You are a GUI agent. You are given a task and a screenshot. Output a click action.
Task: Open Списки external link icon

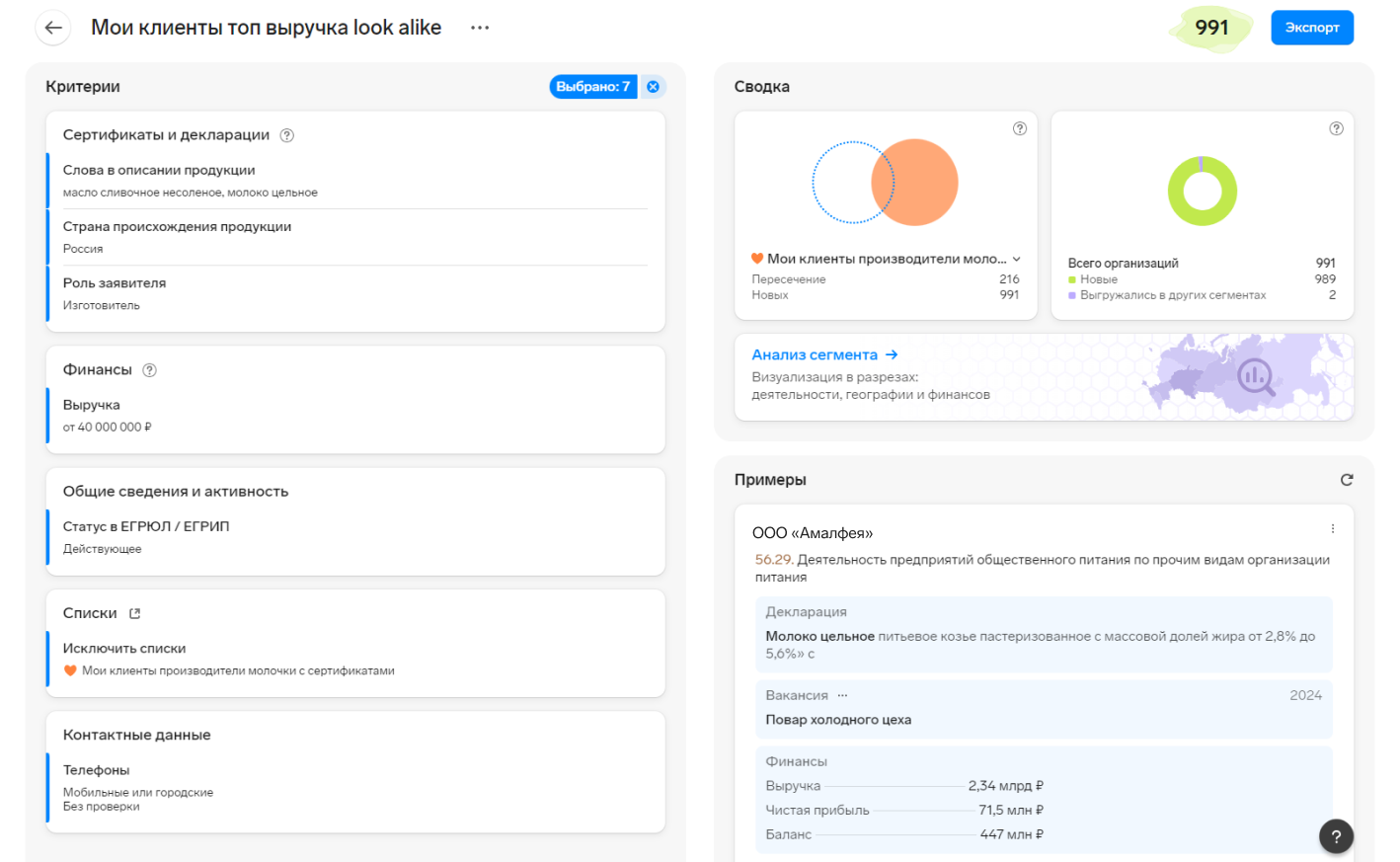click(134, 613)
